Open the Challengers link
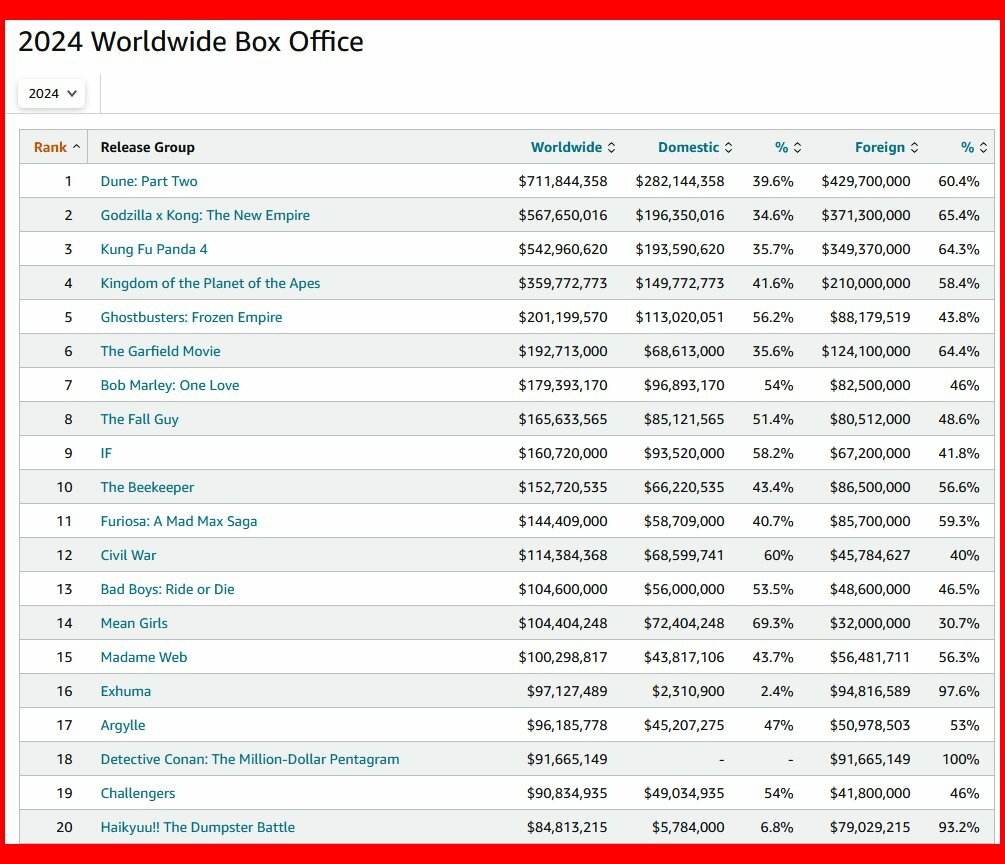1005x864 pixels. click(x=138, y=793)
